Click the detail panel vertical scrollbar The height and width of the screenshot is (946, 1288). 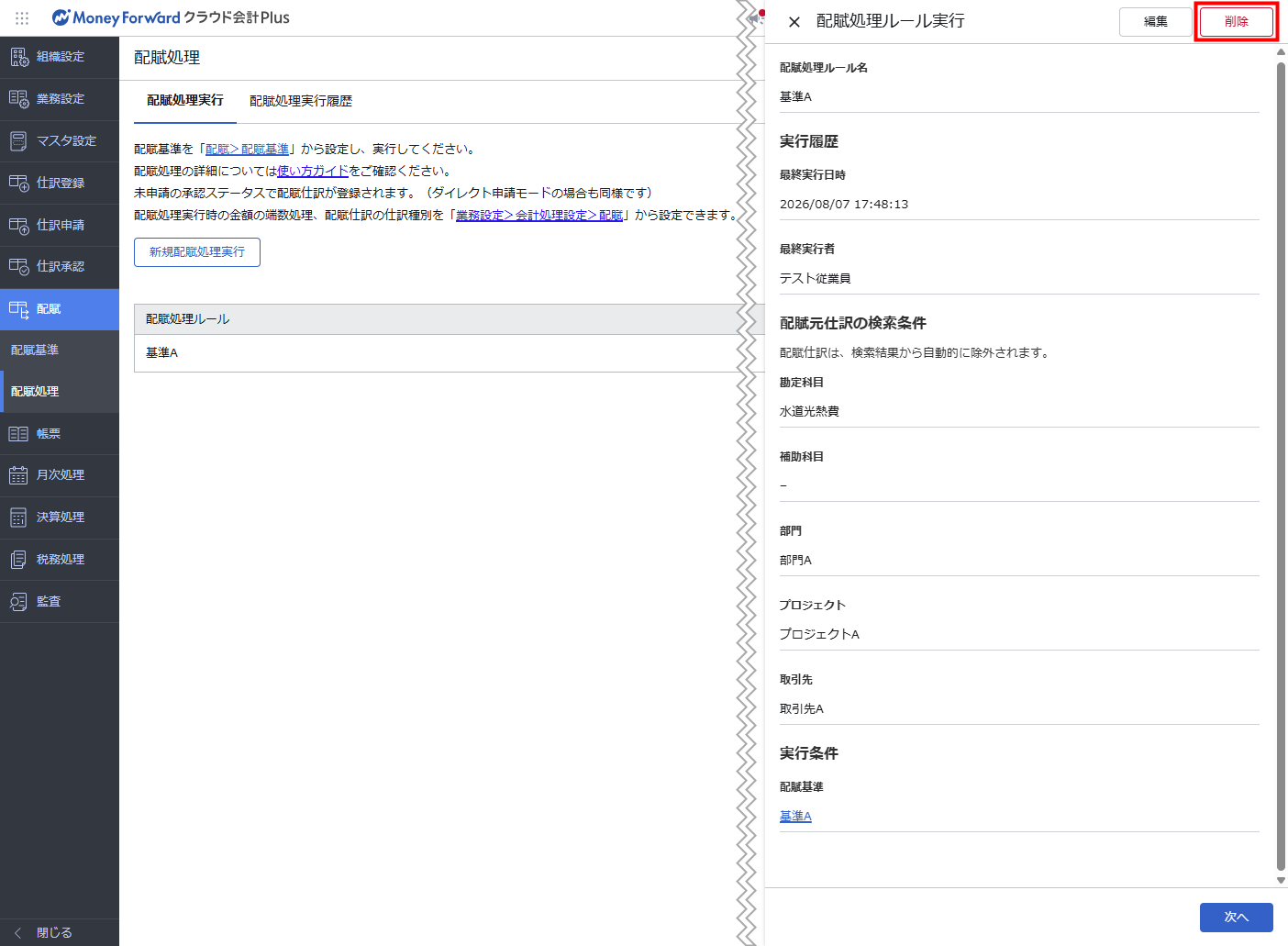pyautogui.click(x=1282, y=466)
